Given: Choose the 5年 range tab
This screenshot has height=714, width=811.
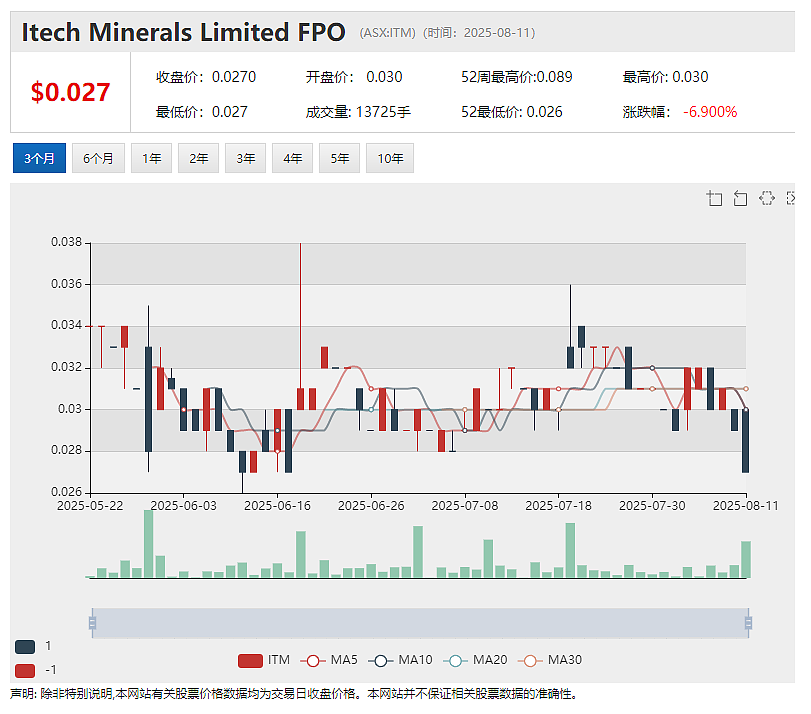Looking at the screenshot, I should tap(340, 158).
